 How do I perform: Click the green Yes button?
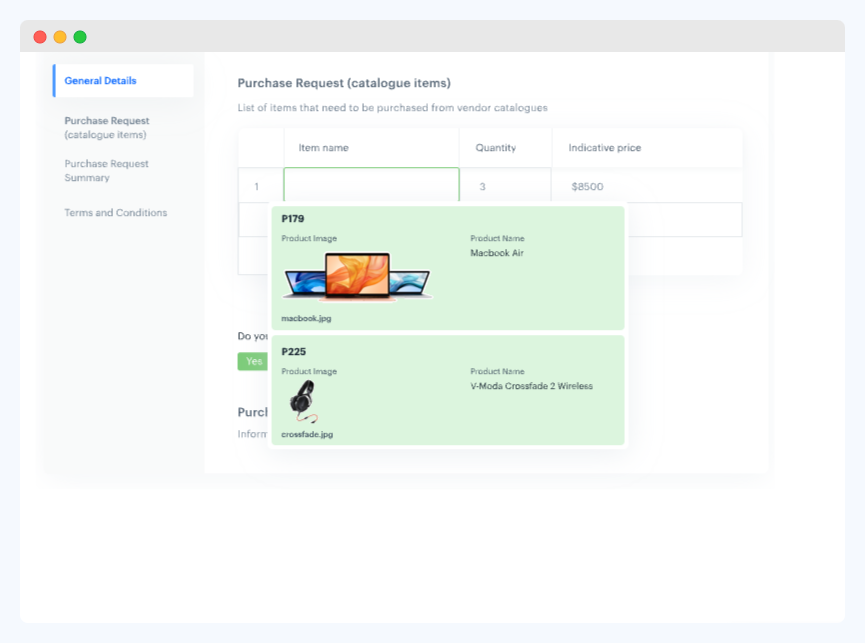(x=253, y=361)
